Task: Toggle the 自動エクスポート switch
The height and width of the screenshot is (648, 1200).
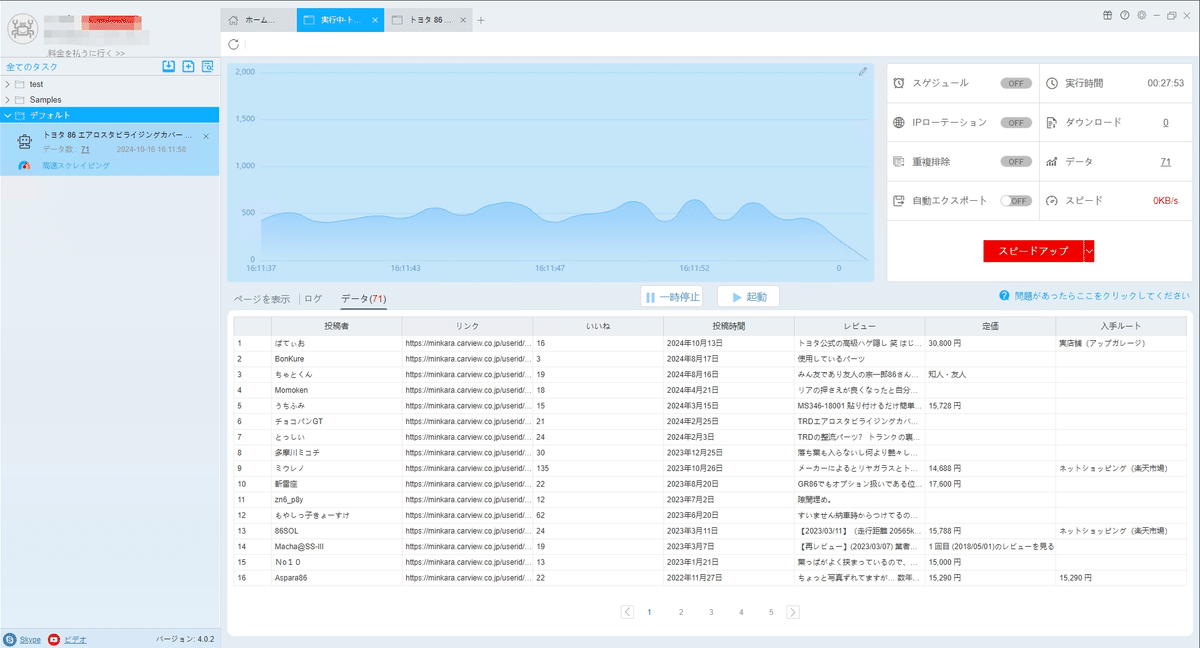Action: 1016,200
